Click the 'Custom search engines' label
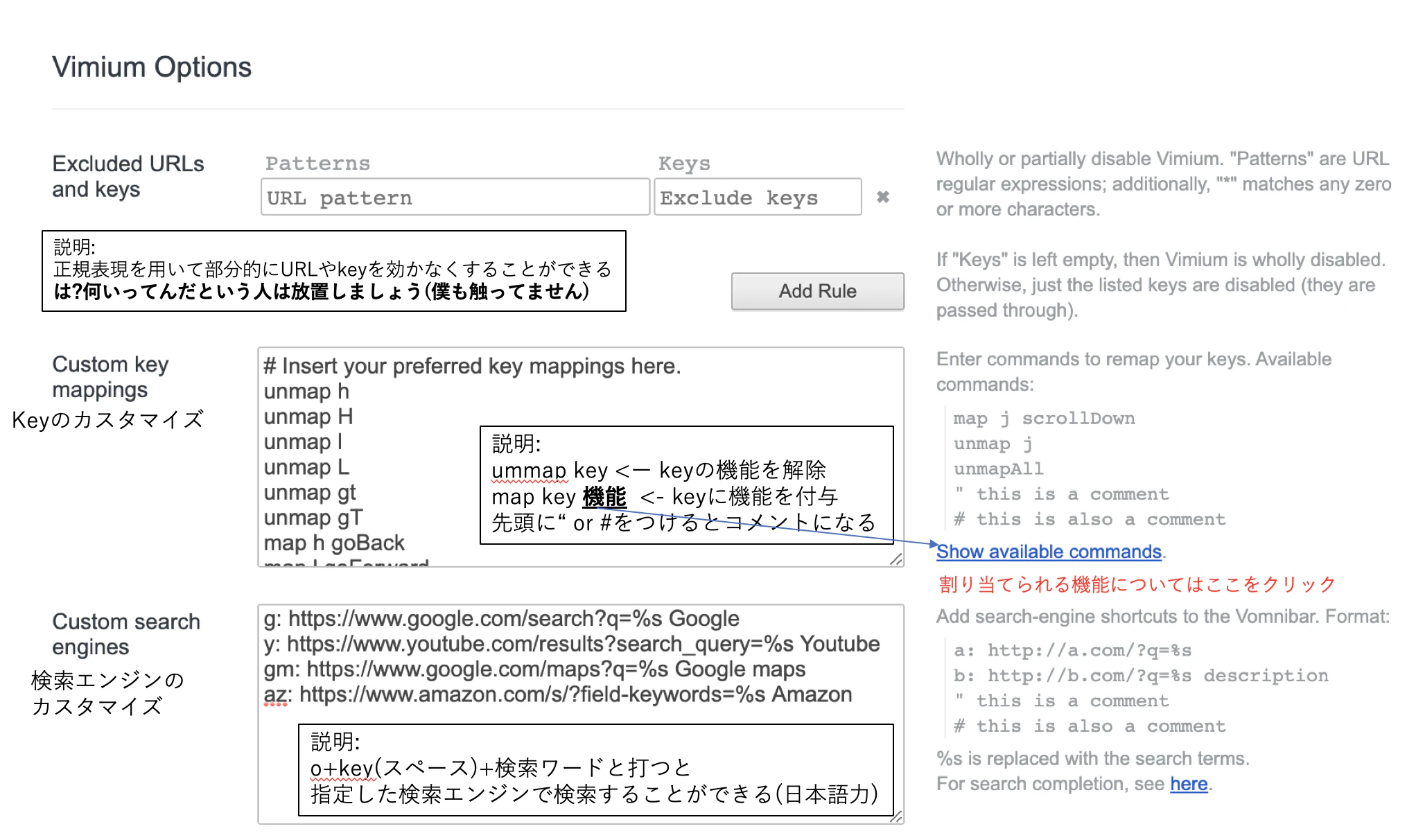This screenshot has height=840, width=1407. pyautogui.click(x=126, y=634)
